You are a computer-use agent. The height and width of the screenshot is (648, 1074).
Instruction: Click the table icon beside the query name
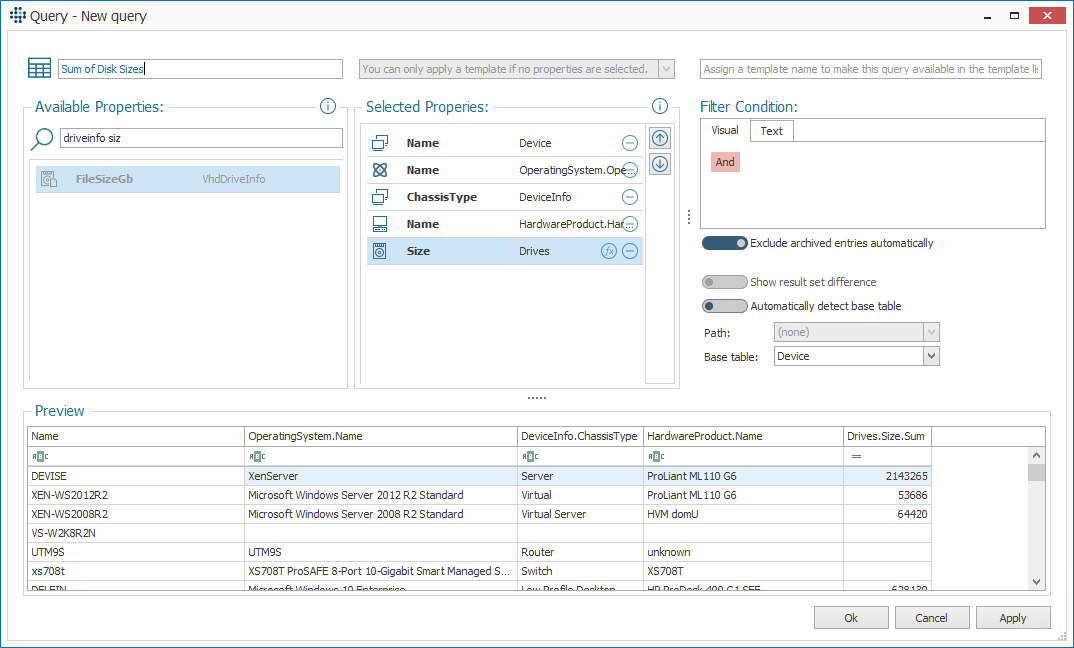pyautogui.click(x=39, y=68)
